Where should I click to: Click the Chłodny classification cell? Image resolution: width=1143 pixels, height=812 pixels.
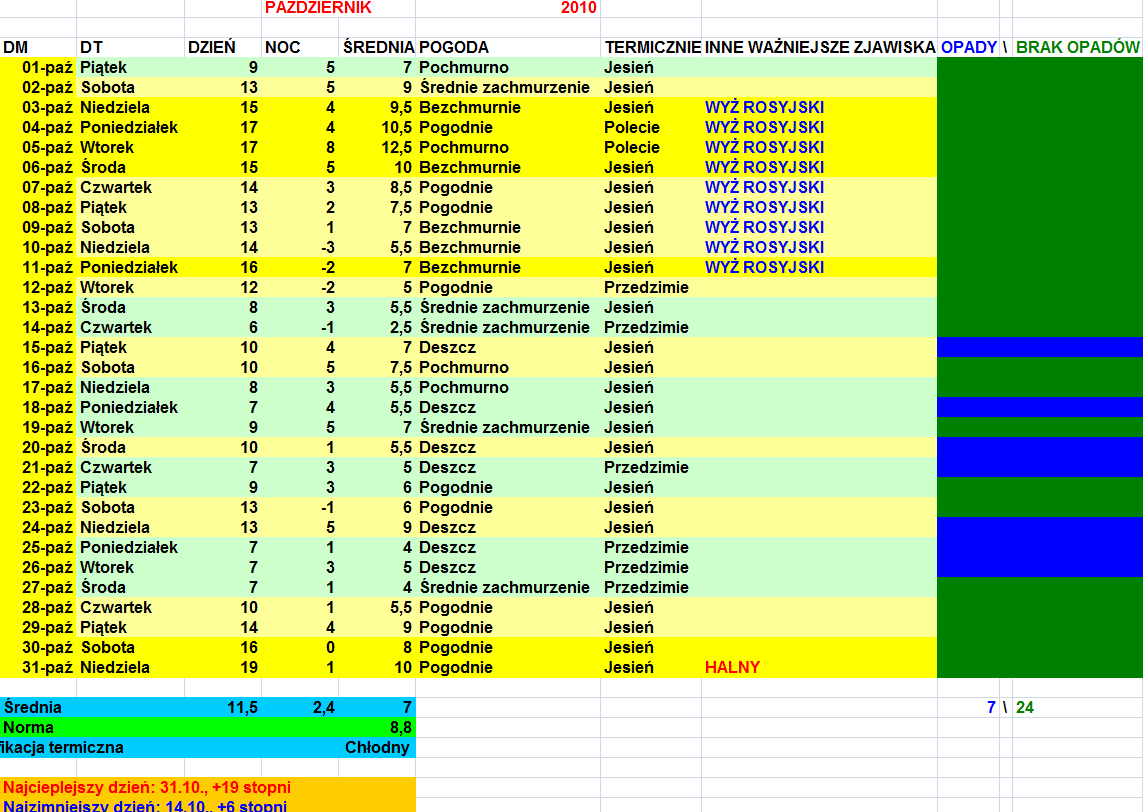378,747
